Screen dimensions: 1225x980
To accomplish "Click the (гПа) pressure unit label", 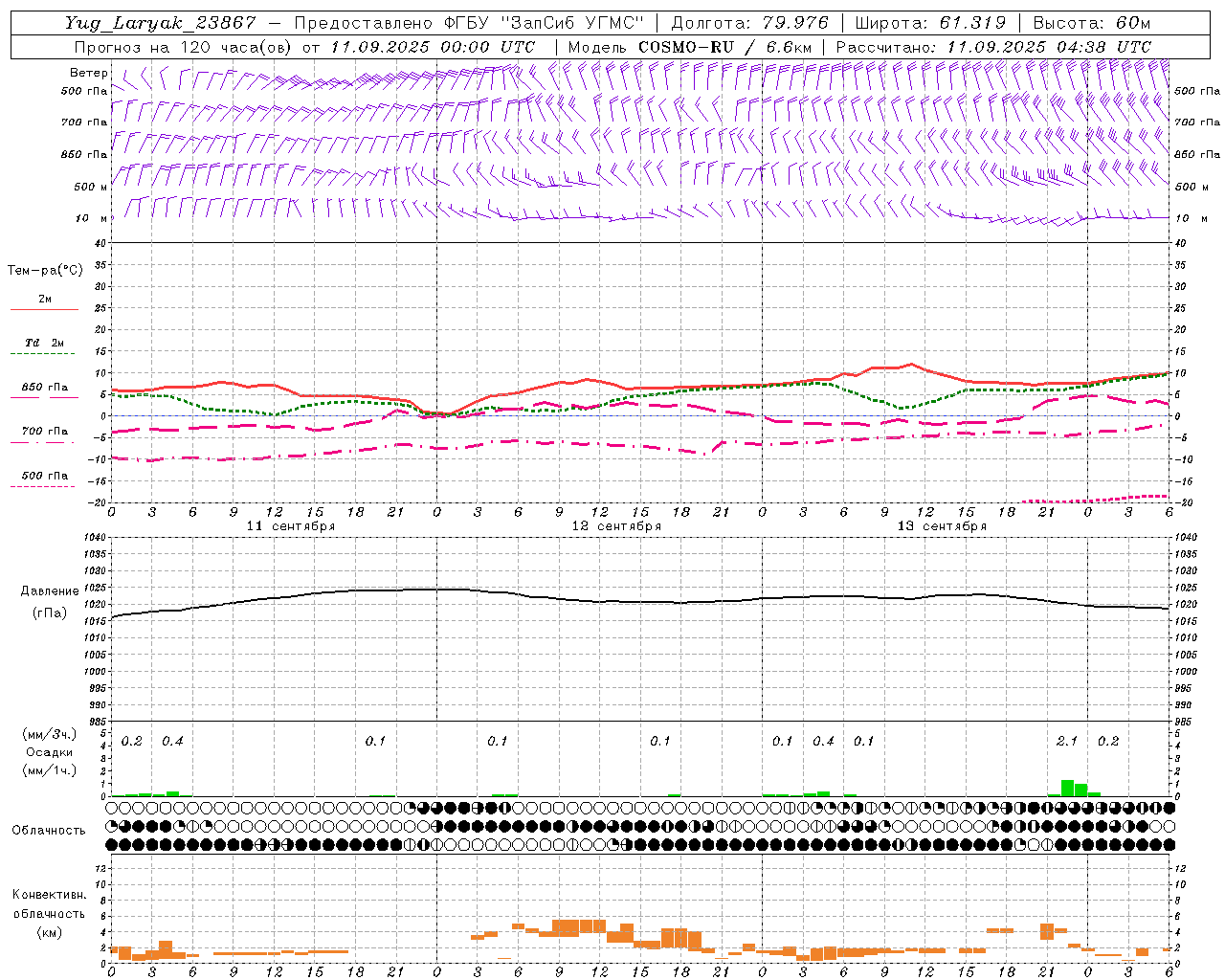I will pyautogui.click(x=50, y=613).
